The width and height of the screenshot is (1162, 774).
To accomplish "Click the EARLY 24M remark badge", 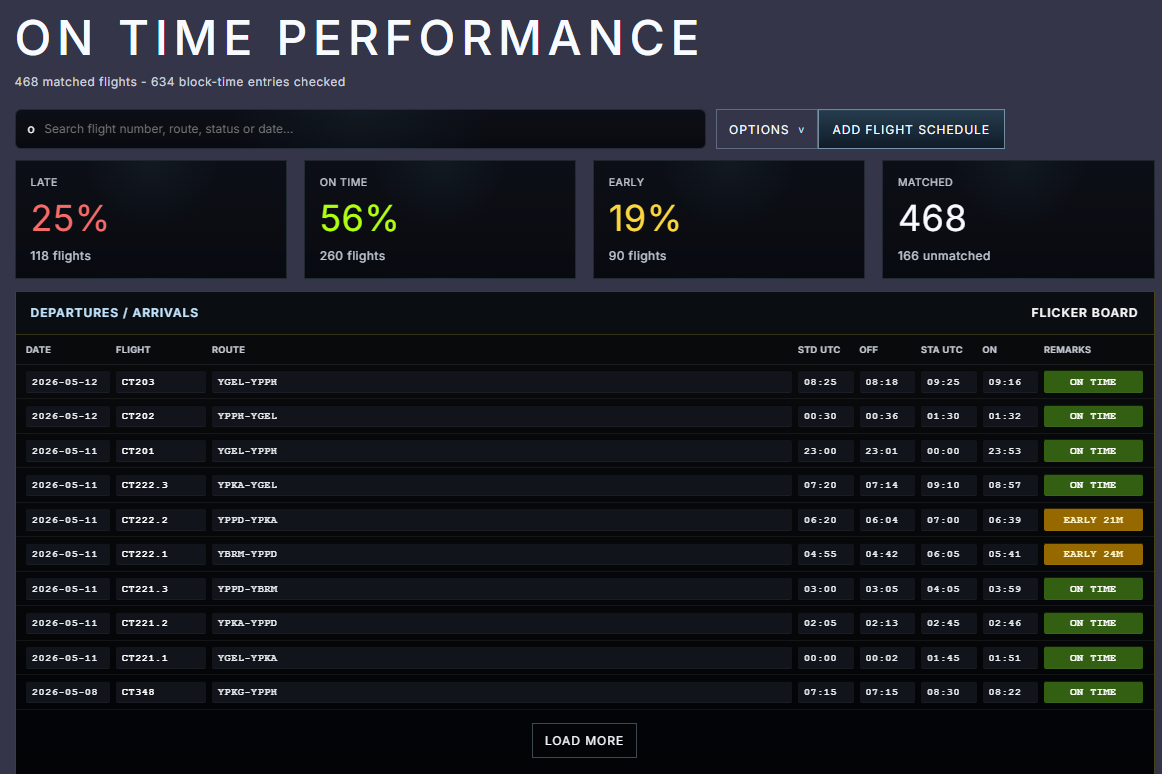I will (1093, 555).
